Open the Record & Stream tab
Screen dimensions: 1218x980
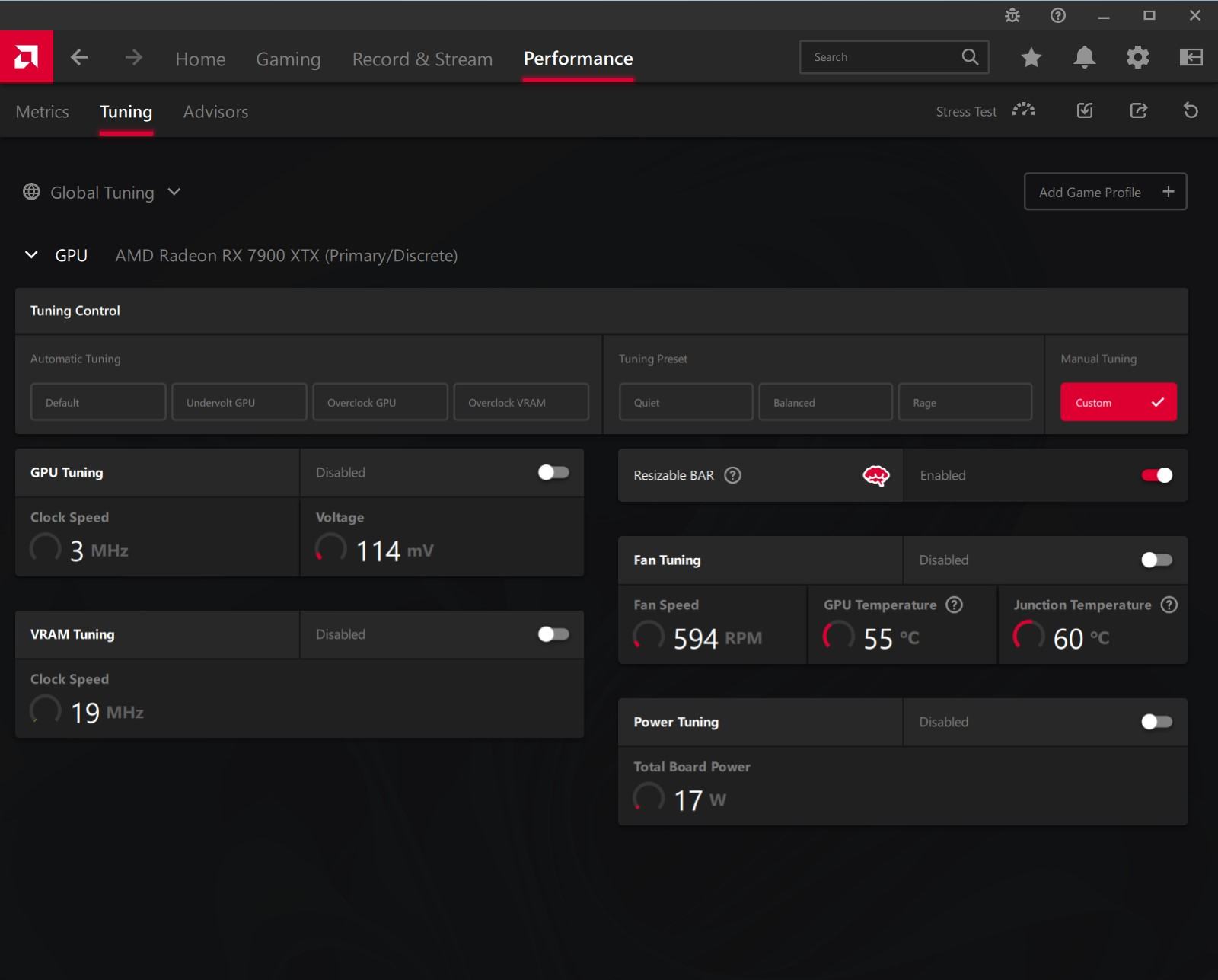coord(422,59)
